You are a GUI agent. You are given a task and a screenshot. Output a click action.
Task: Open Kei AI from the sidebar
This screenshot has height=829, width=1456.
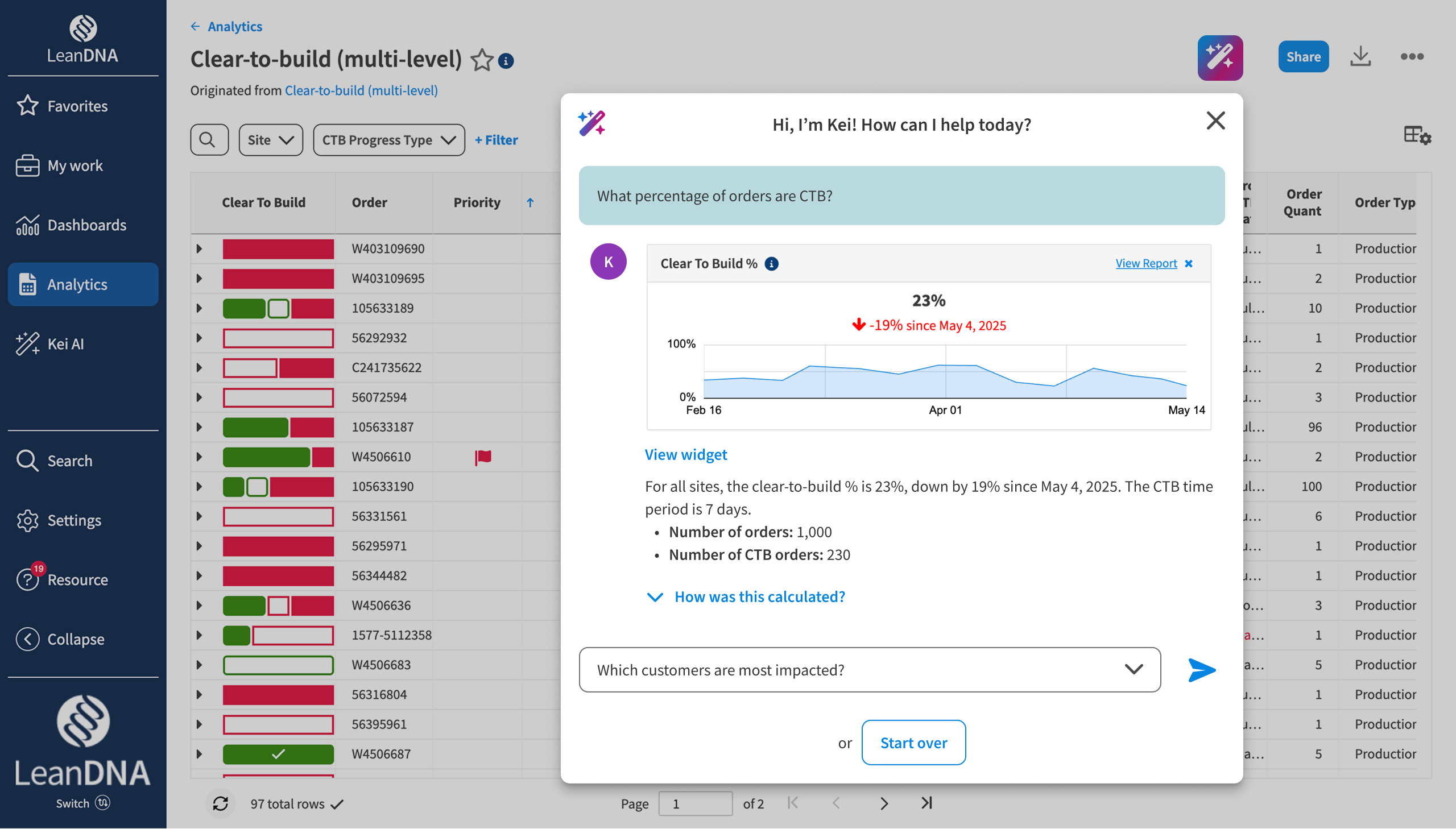83,344
